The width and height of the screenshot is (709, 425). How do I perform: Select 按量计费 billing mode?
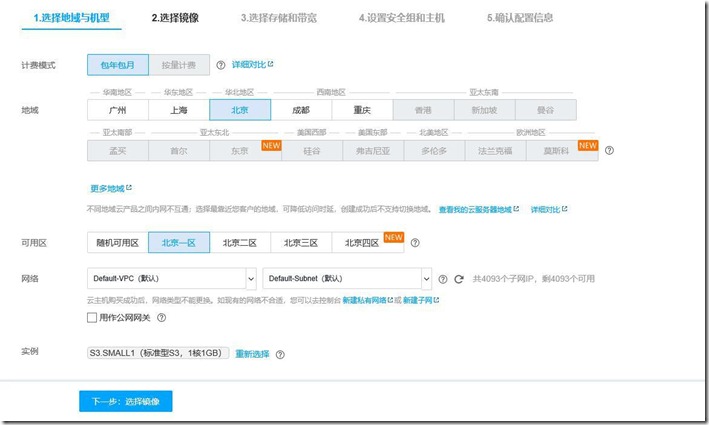[x=180, y=65]
